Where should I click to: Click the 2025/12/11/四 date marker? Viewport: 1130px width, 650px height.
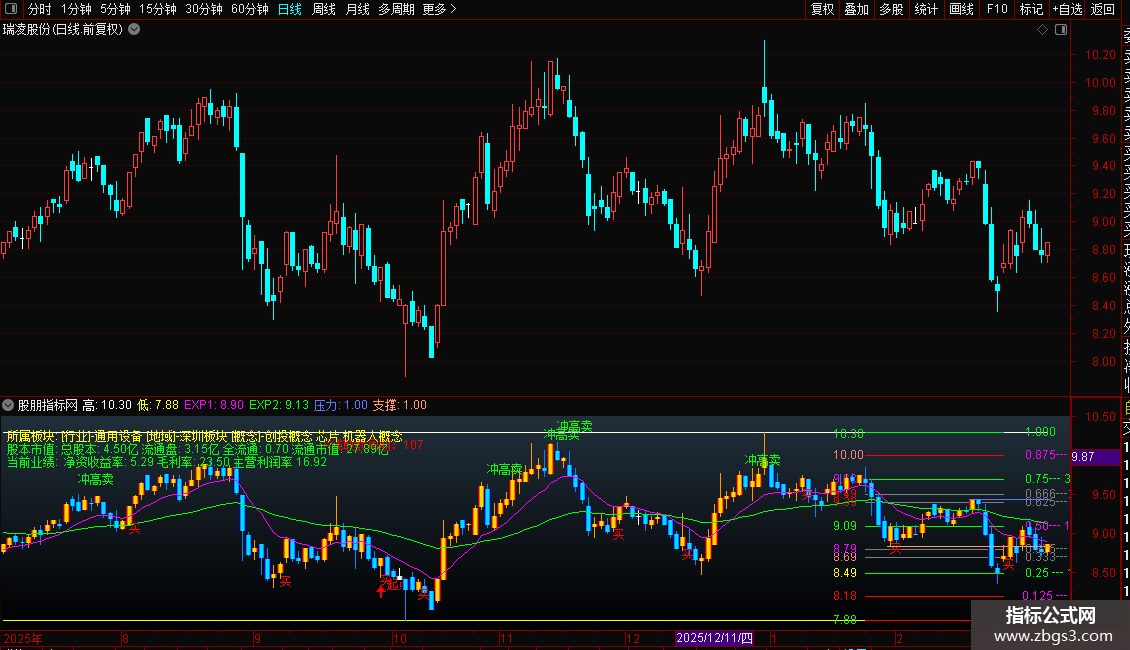click(714, 638)
